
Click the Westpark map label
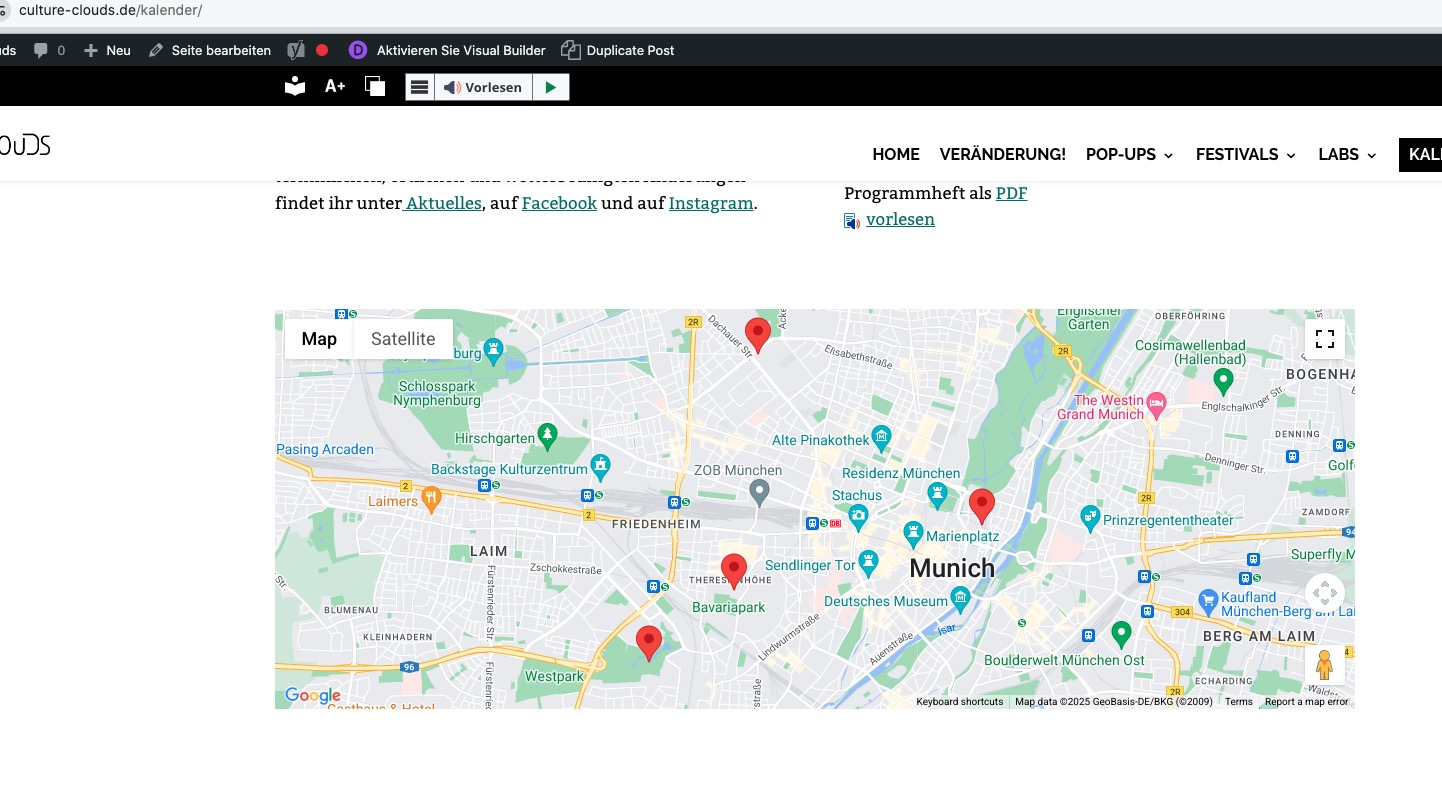(x=554, y=677)
